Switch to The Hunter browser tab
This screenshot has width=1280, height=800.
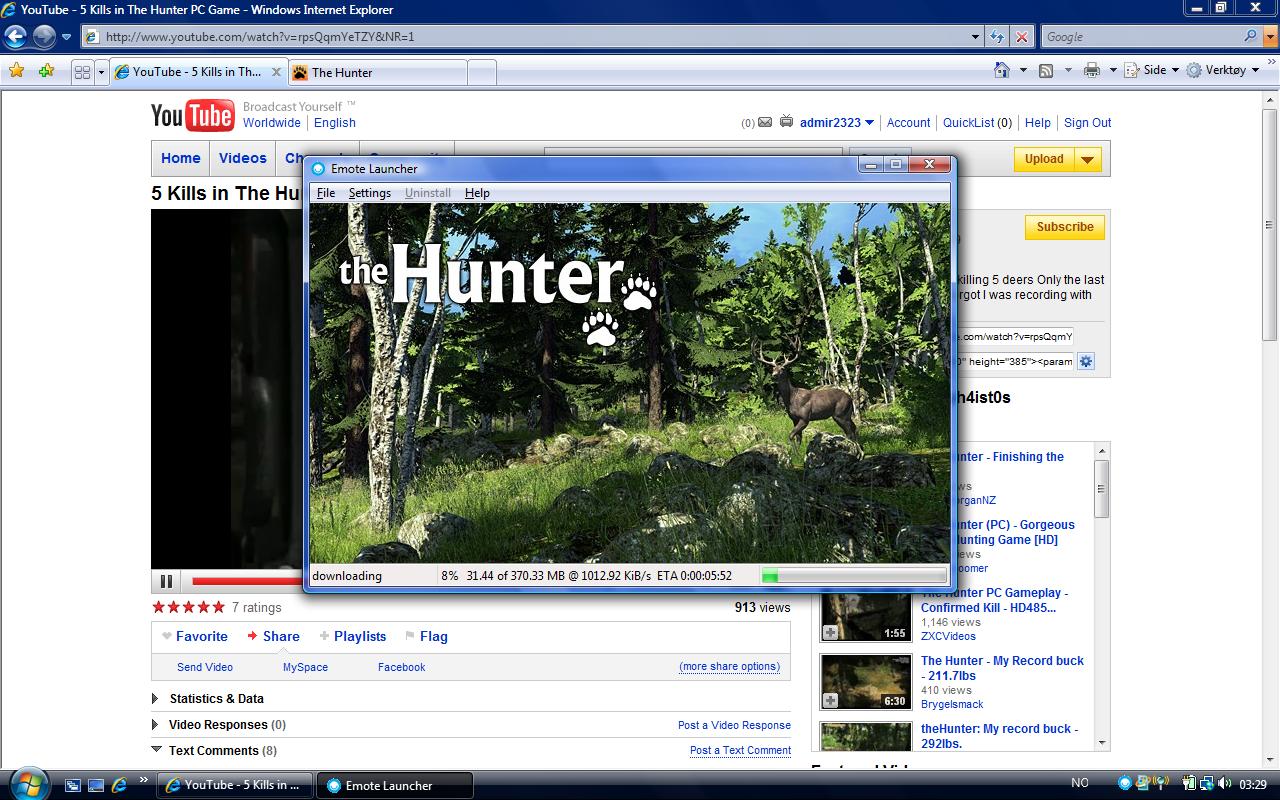378,72
